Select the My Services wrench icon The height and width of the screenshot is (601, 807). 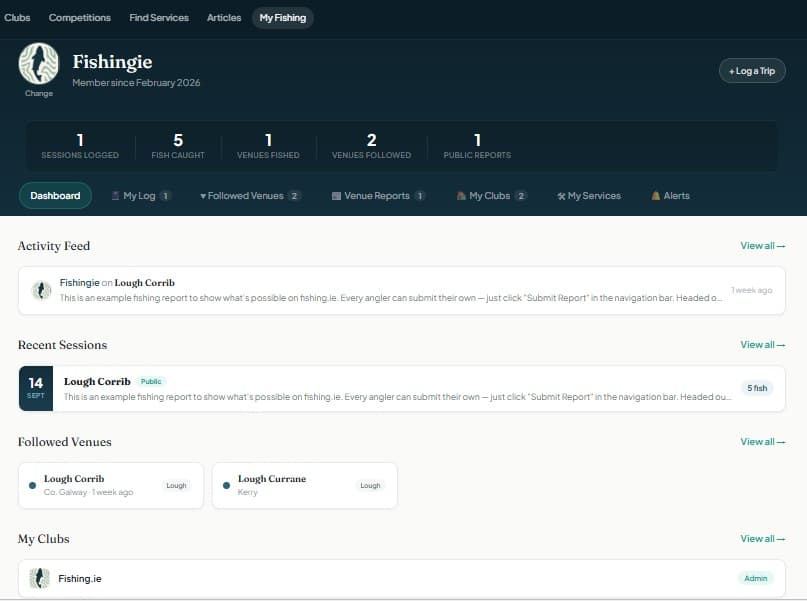coord(560,196)
